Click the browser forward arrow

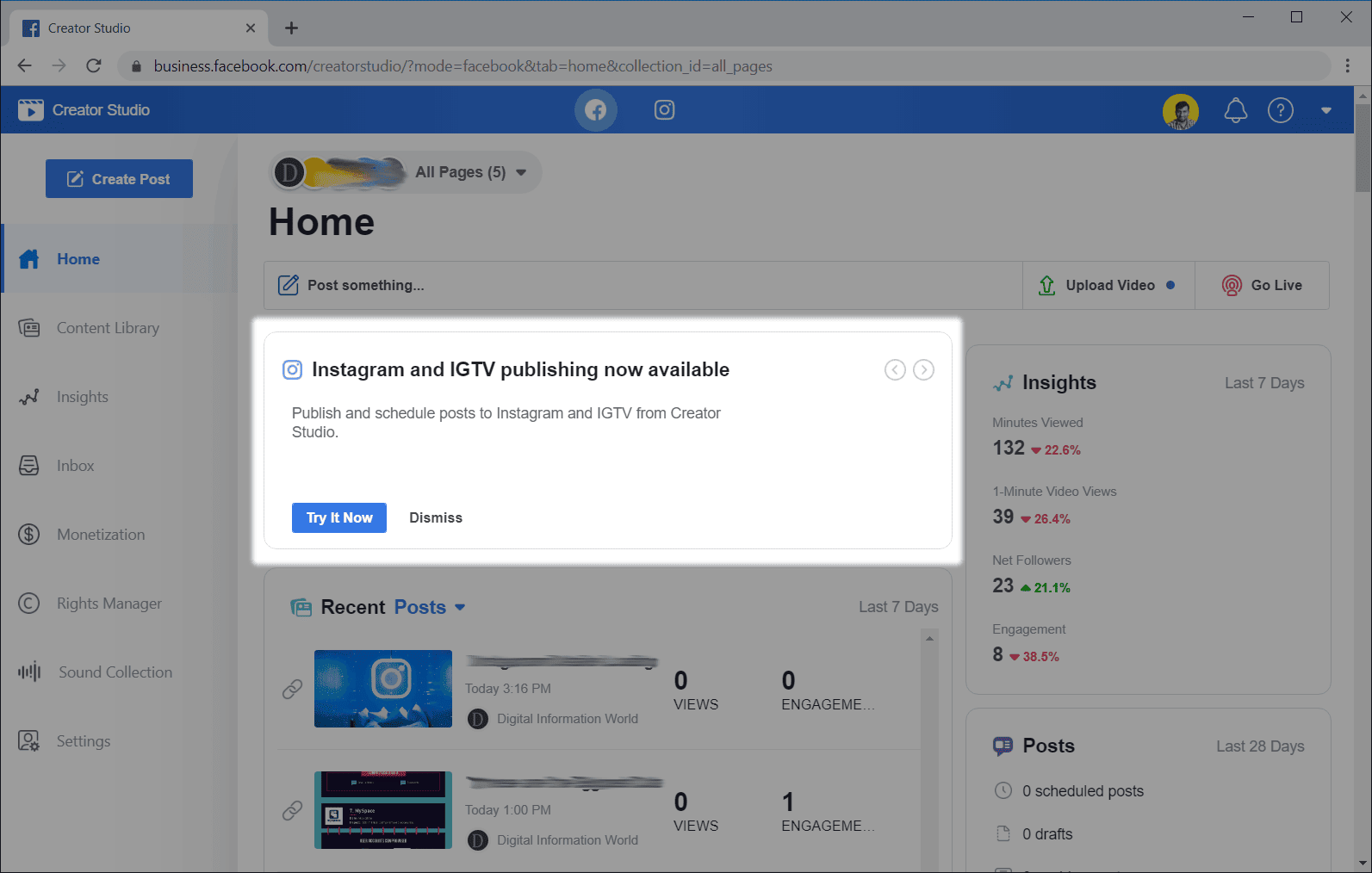[x=59, y=65]
